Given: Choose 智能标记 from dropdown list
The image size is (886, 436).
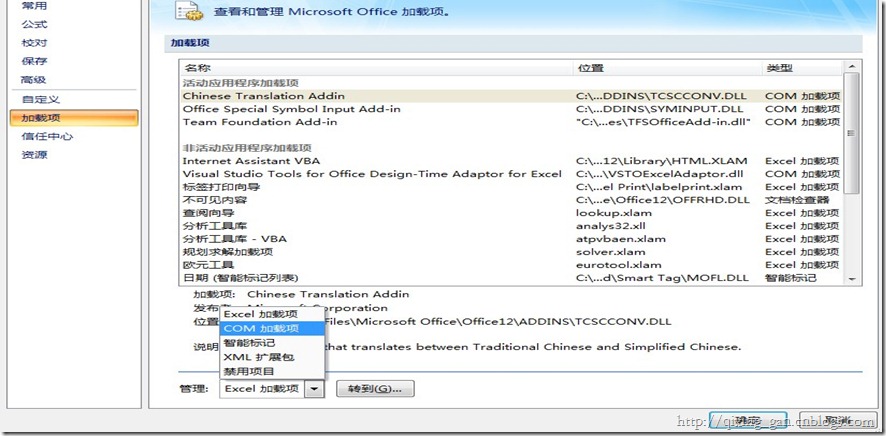Looking at the screenshot, I should 272,343.
